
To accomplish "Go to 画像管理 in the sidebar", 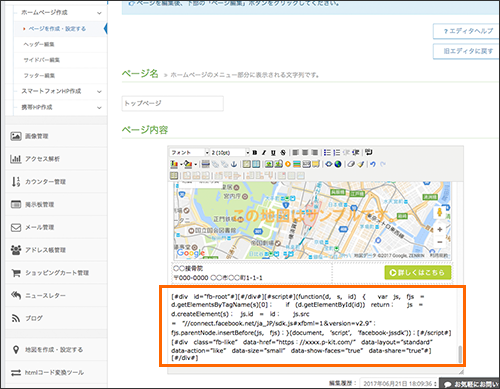I will [x=56, y=136].
